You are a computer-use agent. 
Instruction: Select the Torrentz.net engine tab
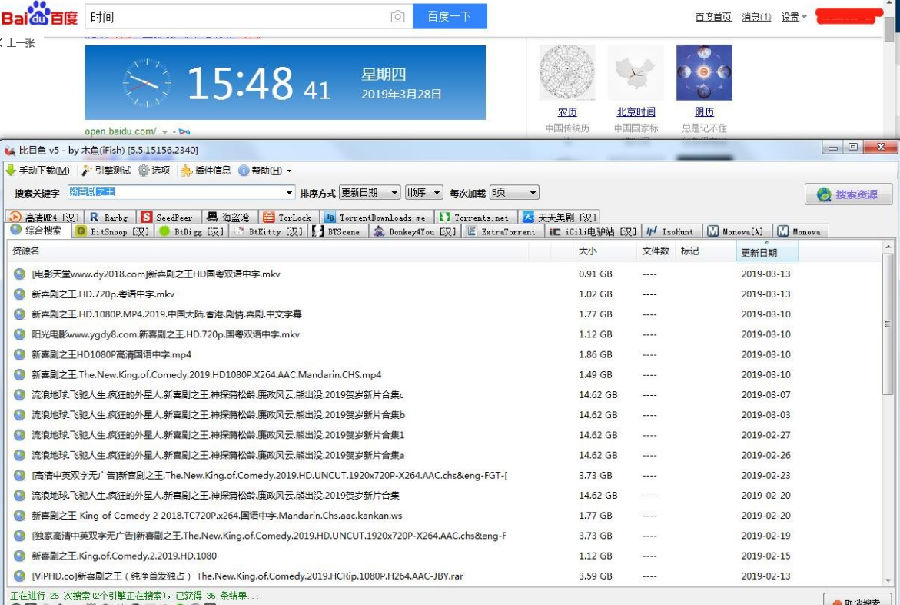[474, 217]
